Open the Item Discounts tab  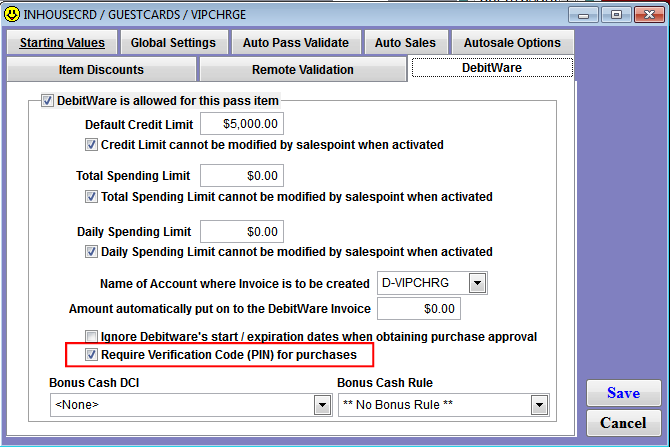tap(101, 69)
